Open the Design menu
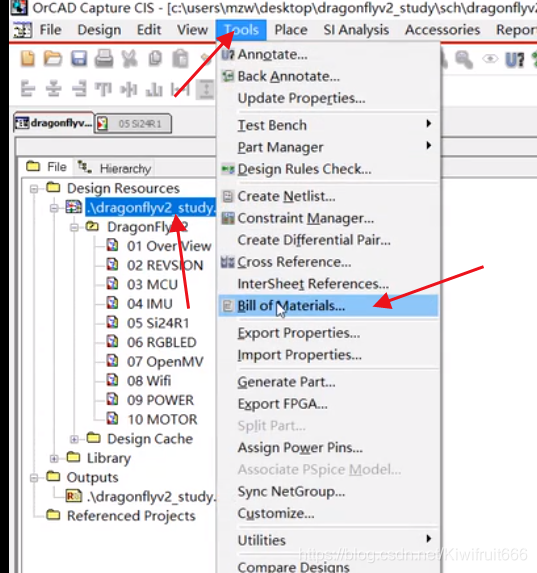The width and height of the screenshot is (537, 573). (x=99, y=30)
